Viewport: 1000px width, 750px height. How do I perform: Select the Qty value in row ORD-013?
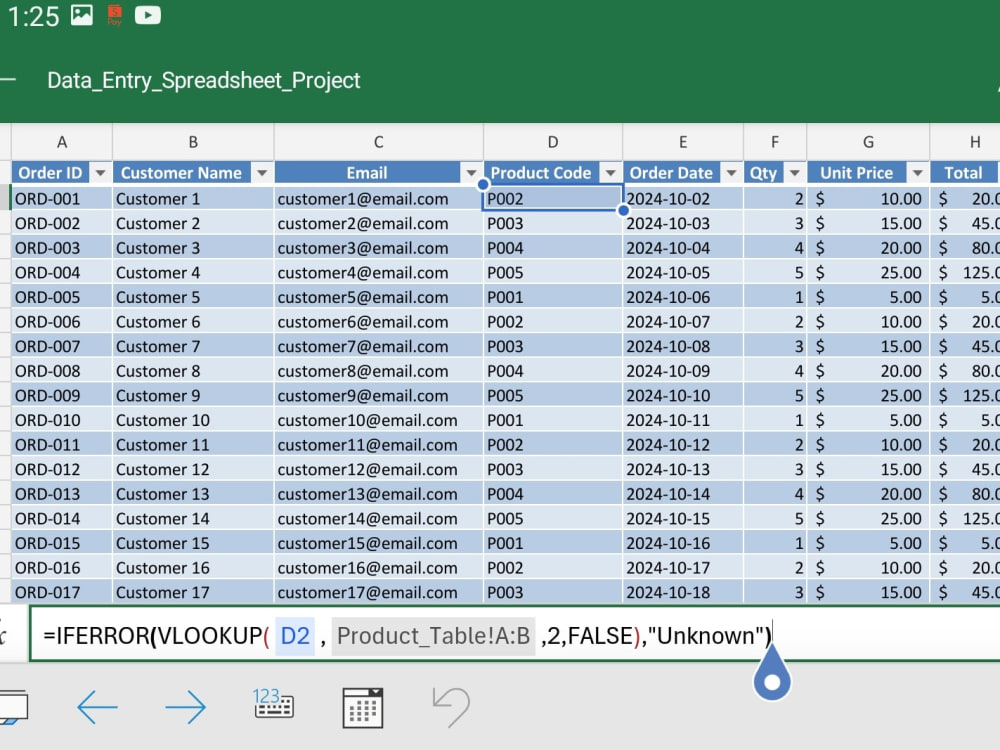775,494
